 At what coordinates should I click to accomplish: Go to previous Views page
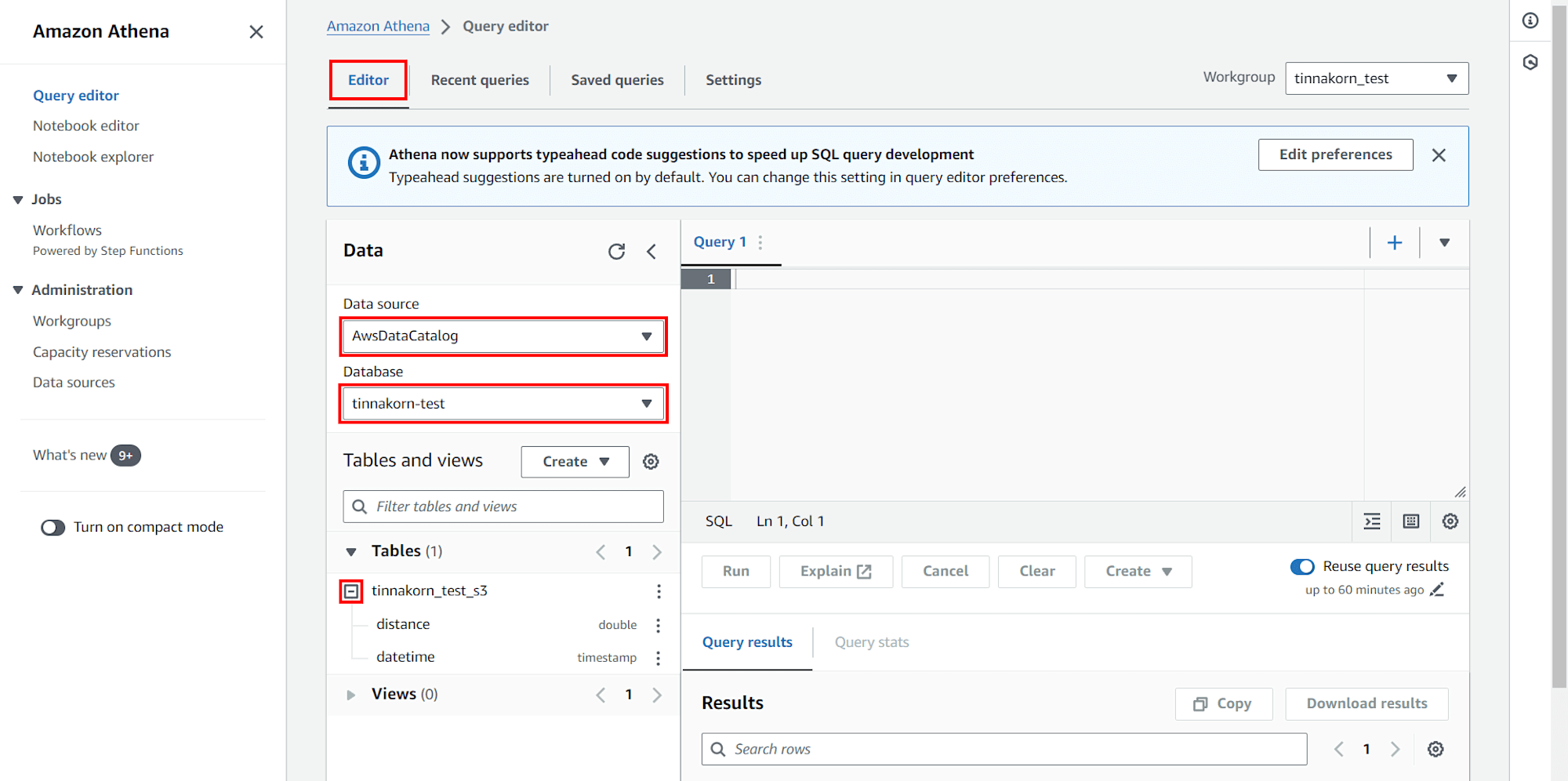(601, 695)
